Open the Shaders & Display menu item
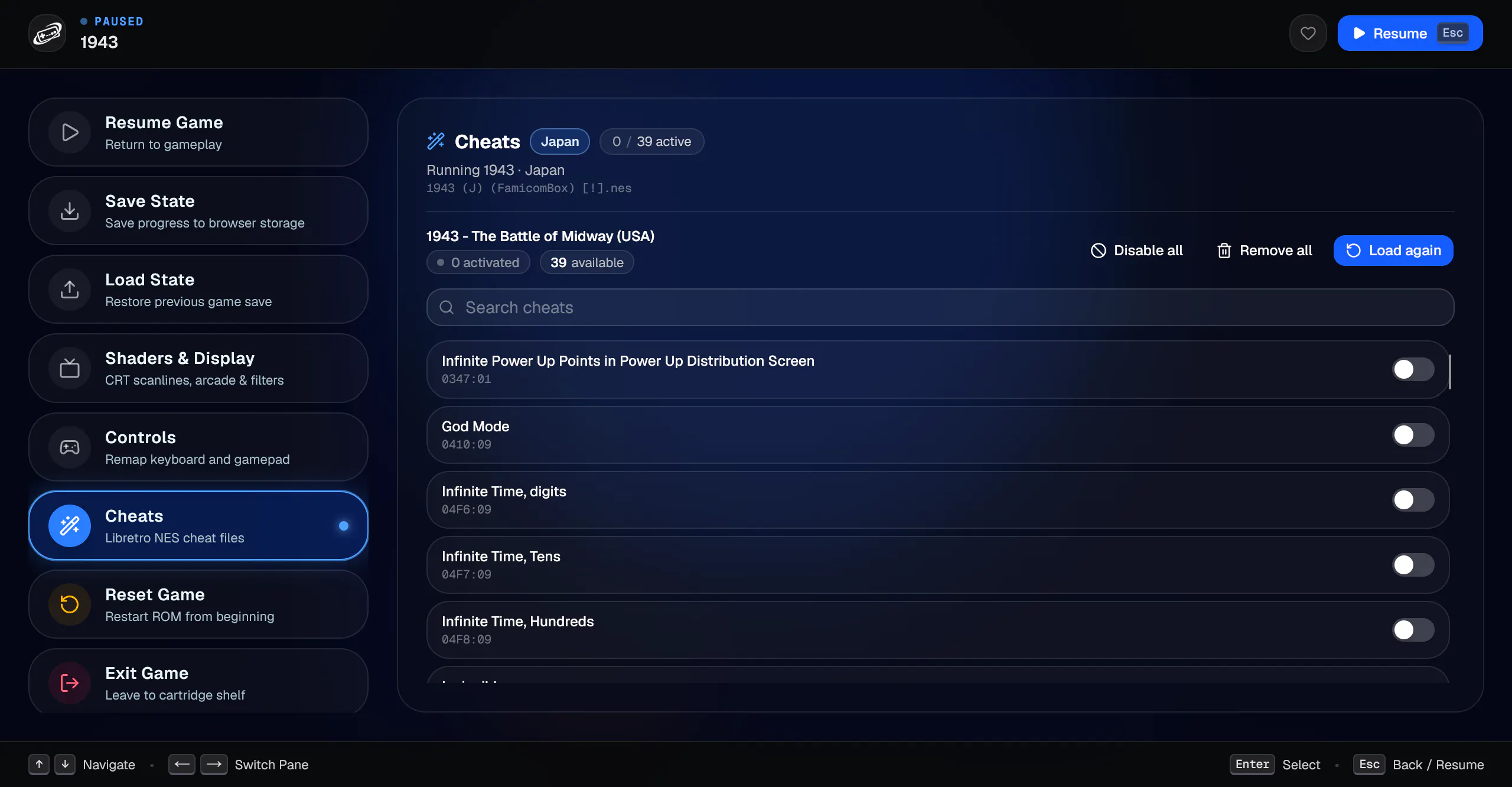1512x787 pixels. click(198, 368)
